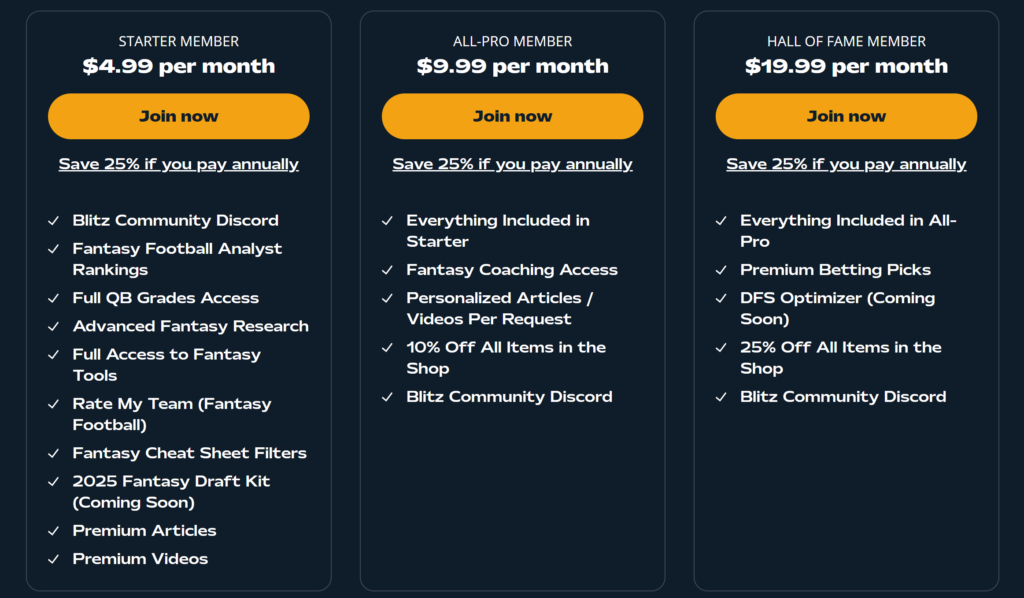
Task: Click checkmark beside Premium Betting Picks
Action: [721, 270]
